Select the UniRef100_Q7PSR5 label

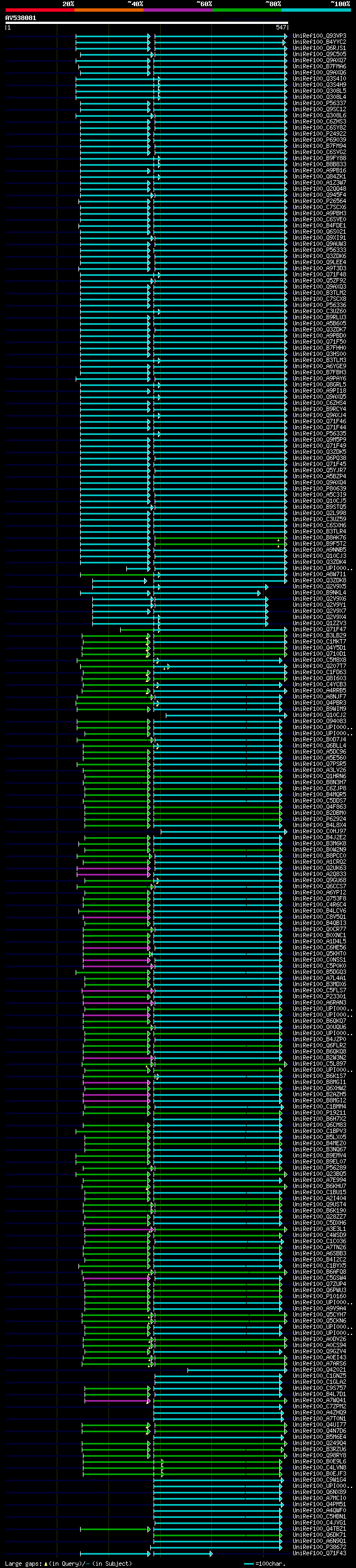[319, 764]
